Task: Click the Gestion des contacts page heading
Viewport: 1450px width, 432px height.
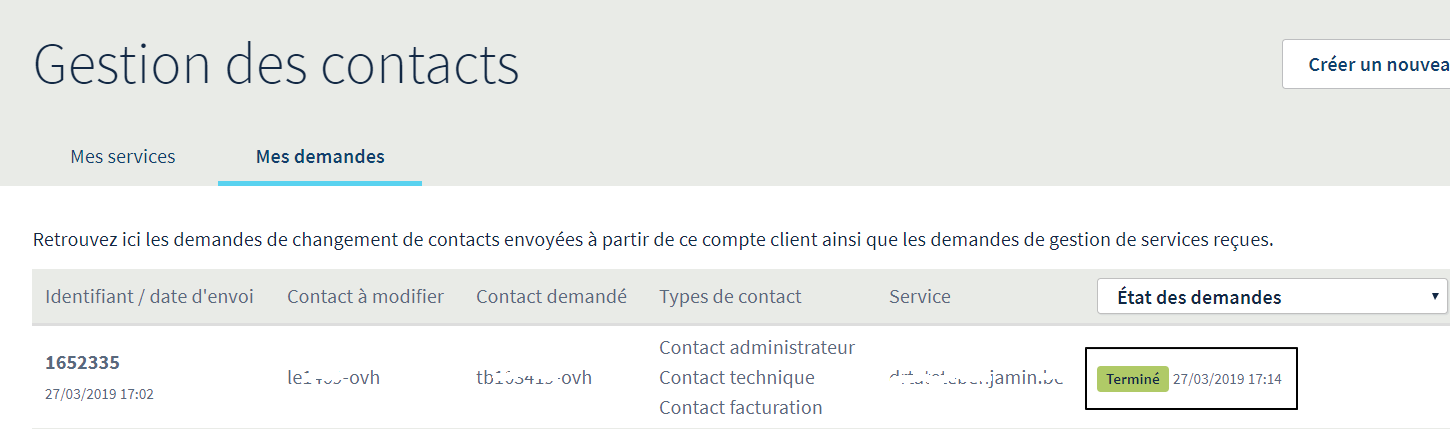Action: [276, 65]
